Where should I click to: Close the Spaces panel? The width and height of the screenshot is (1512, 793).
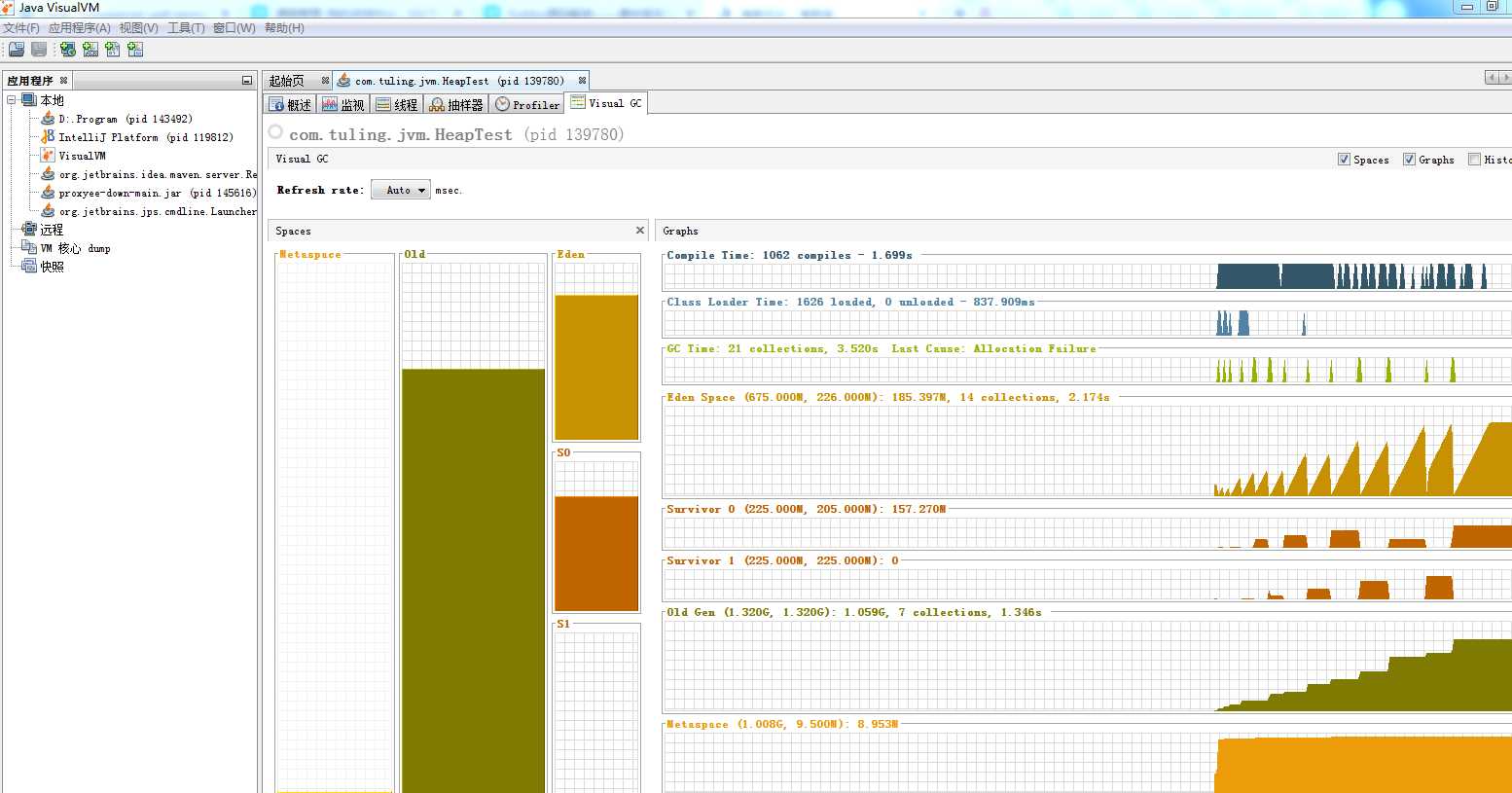pos(640,231)
